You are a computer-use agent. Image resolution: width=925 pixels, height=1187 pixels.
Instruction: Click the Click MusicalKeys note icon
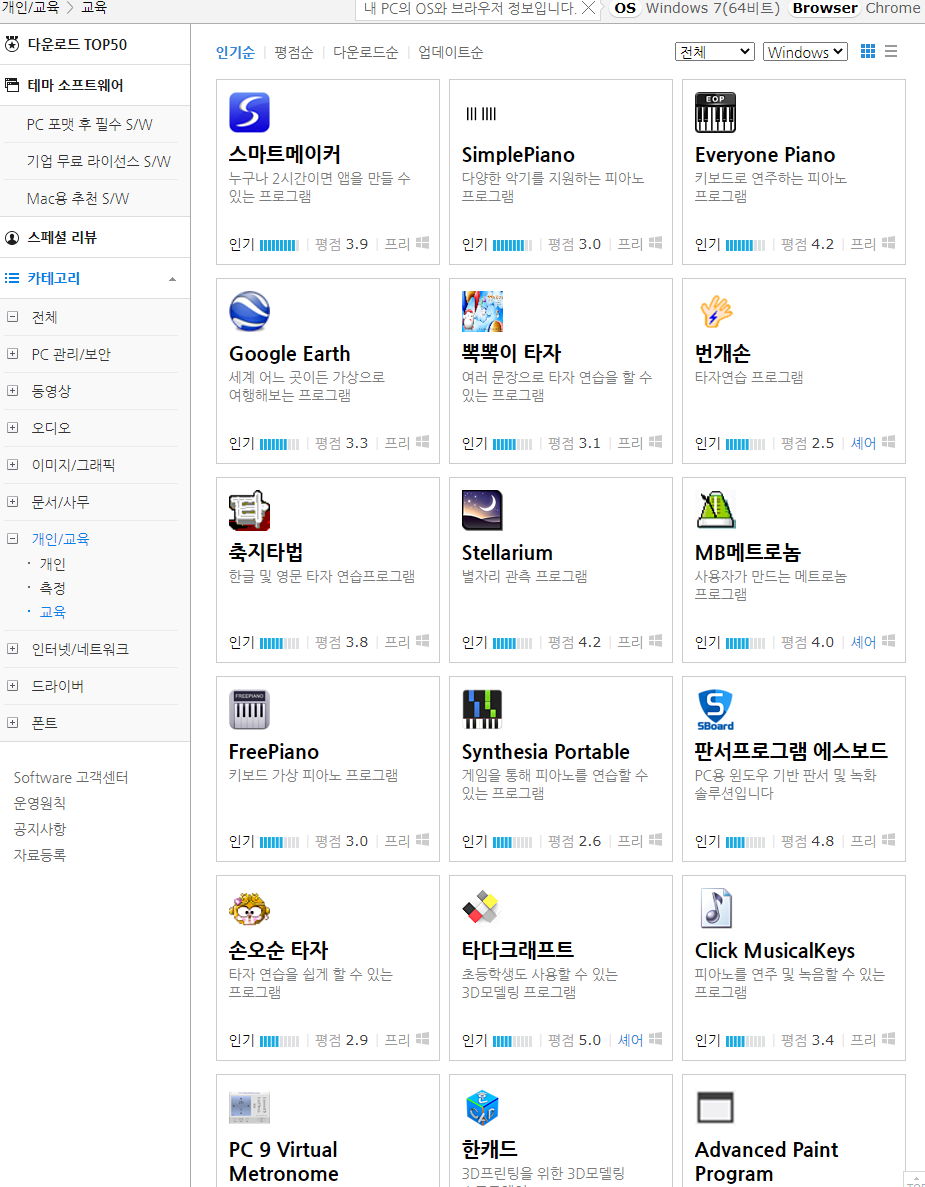[715, 908]
